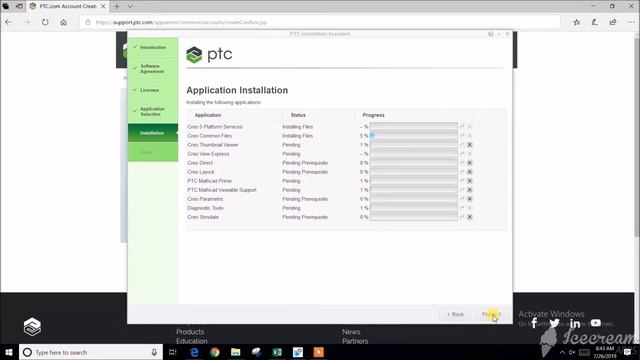Image resolution: width=640 pixels, height=360 pixels.
Task: Click the customize arrow for Creo Direct
Action: pos(462,163)
